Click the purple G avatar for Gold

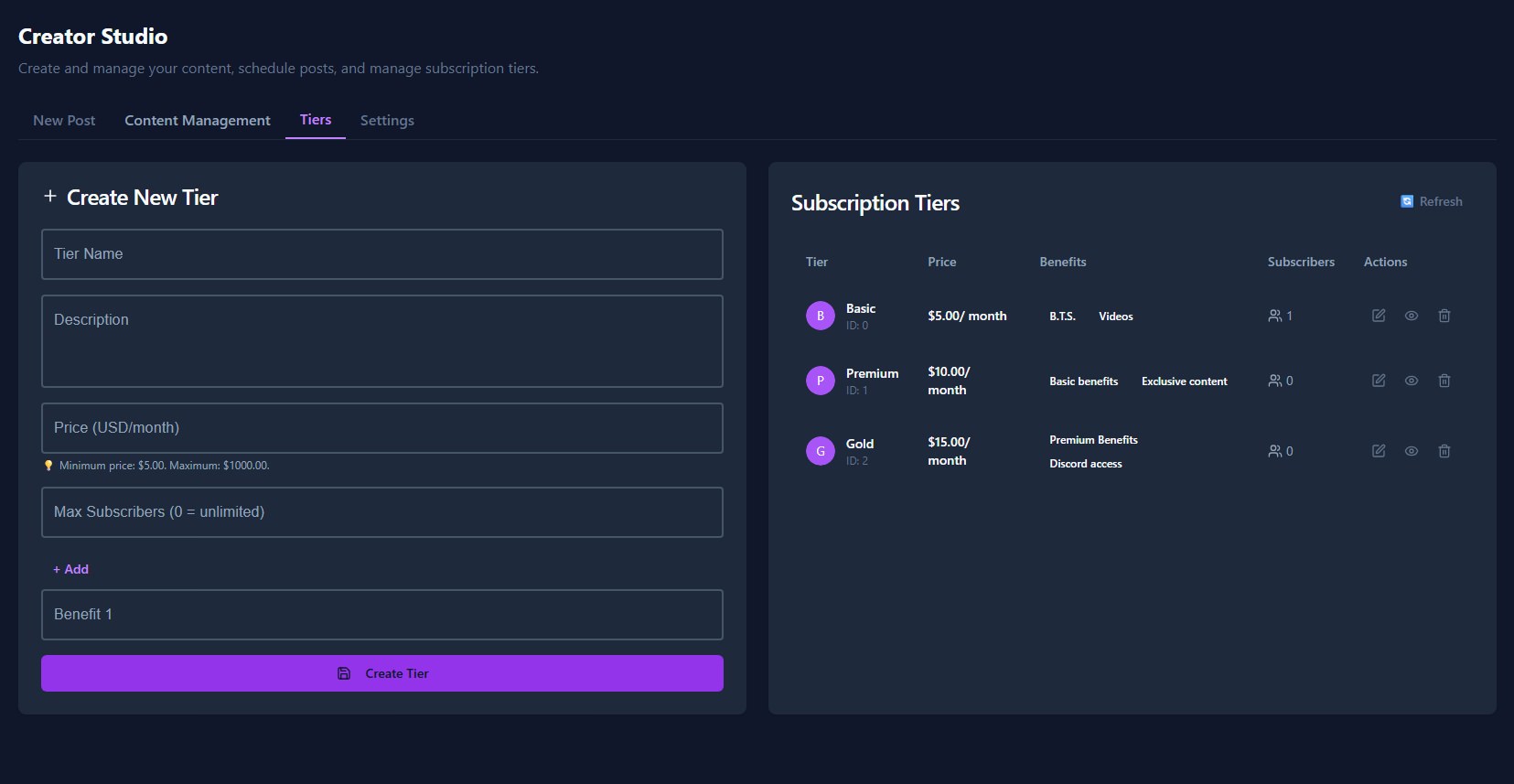point(820,451)
